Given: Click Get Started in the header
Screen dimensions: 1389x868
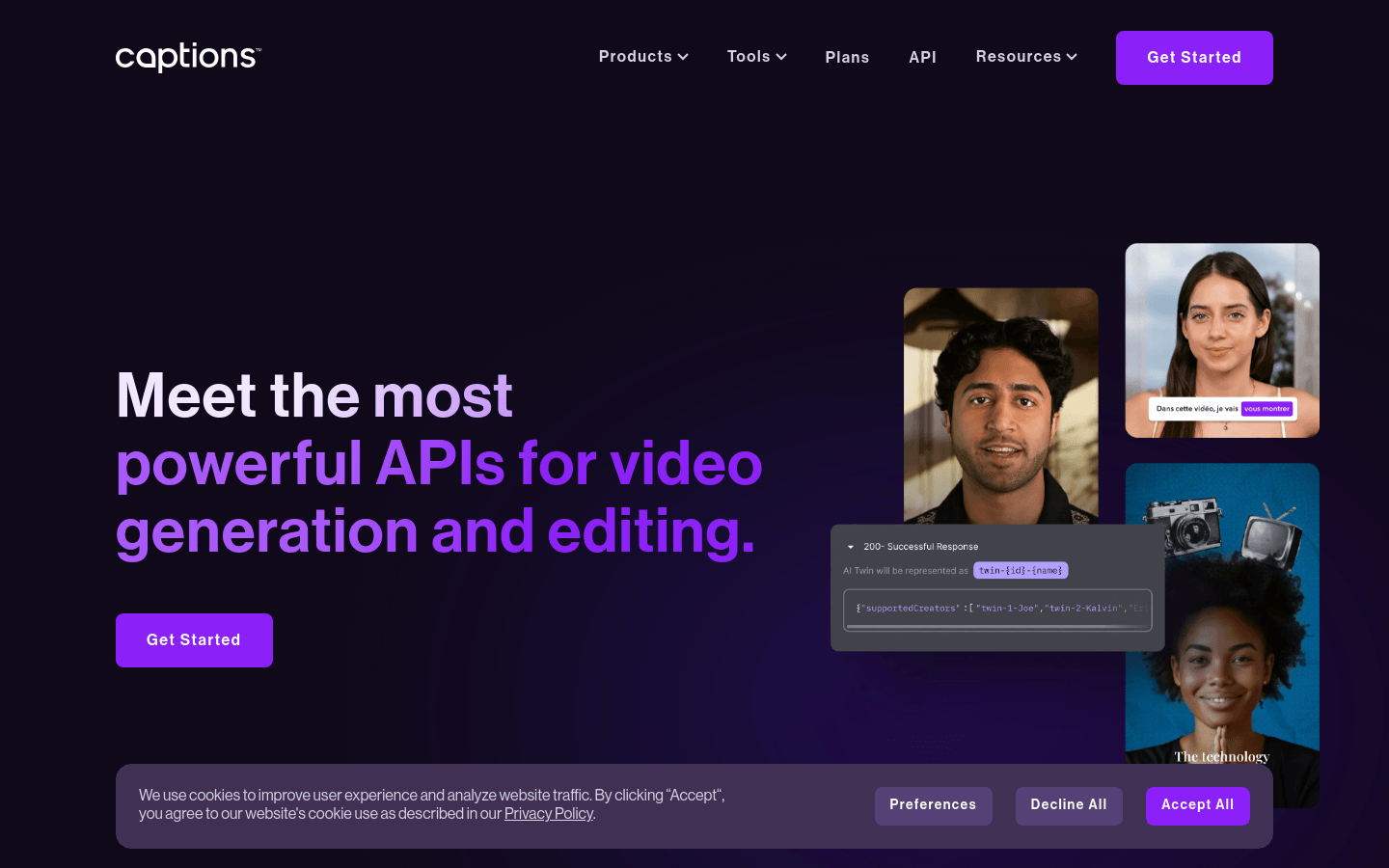Looking at the screenshot, I should 1194,58.
